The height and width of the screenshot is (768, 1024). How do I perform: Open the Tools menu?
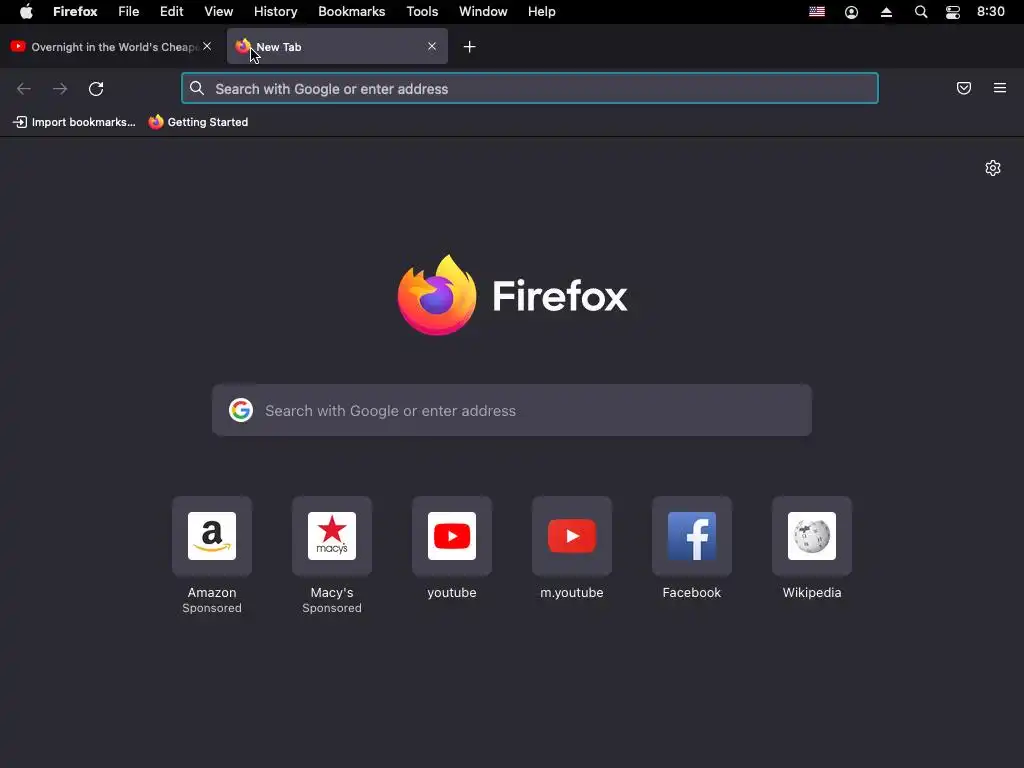tap(423, 12)
